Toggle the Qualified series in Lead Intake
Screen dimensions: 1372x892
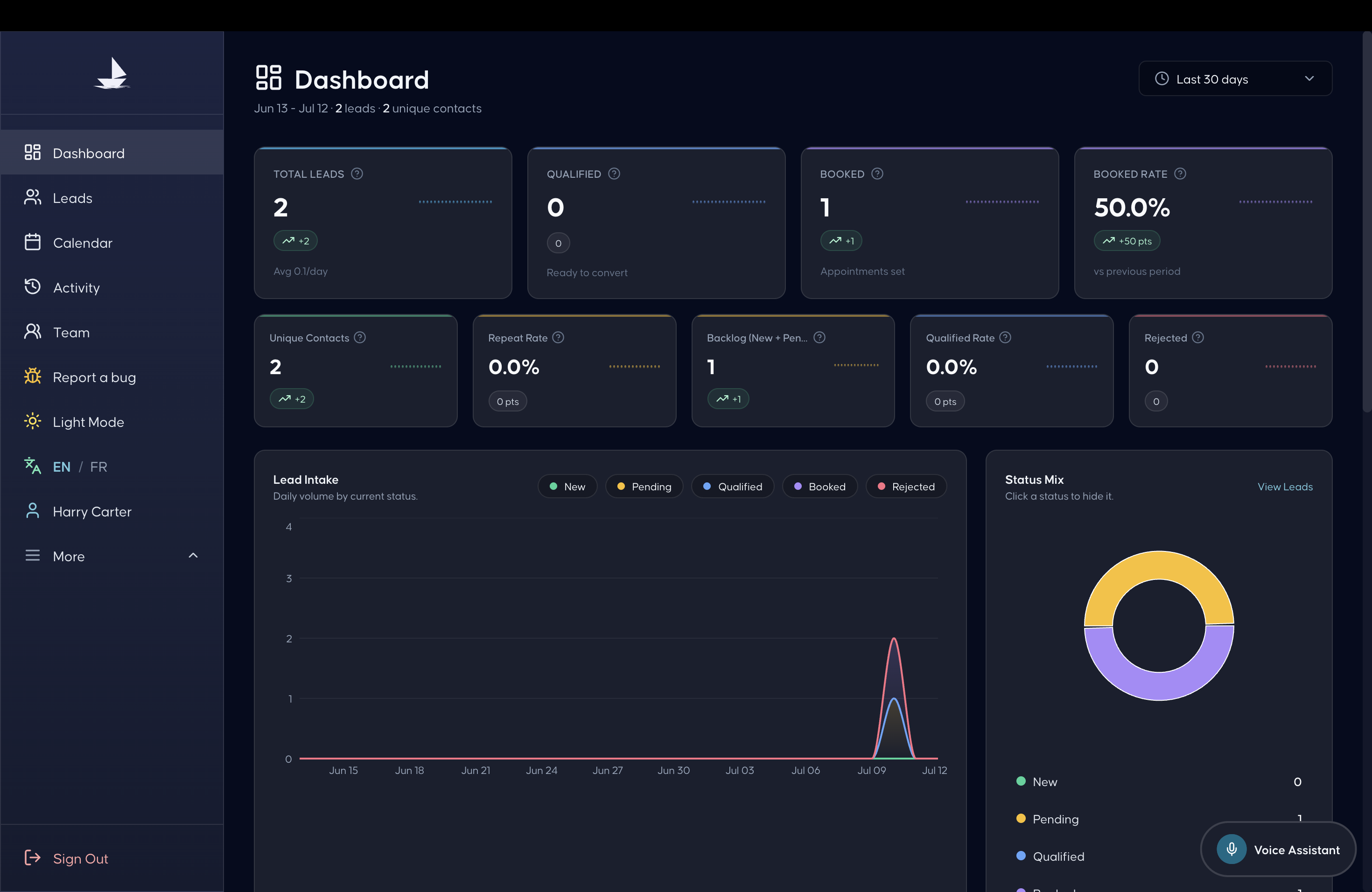point(732,486)
